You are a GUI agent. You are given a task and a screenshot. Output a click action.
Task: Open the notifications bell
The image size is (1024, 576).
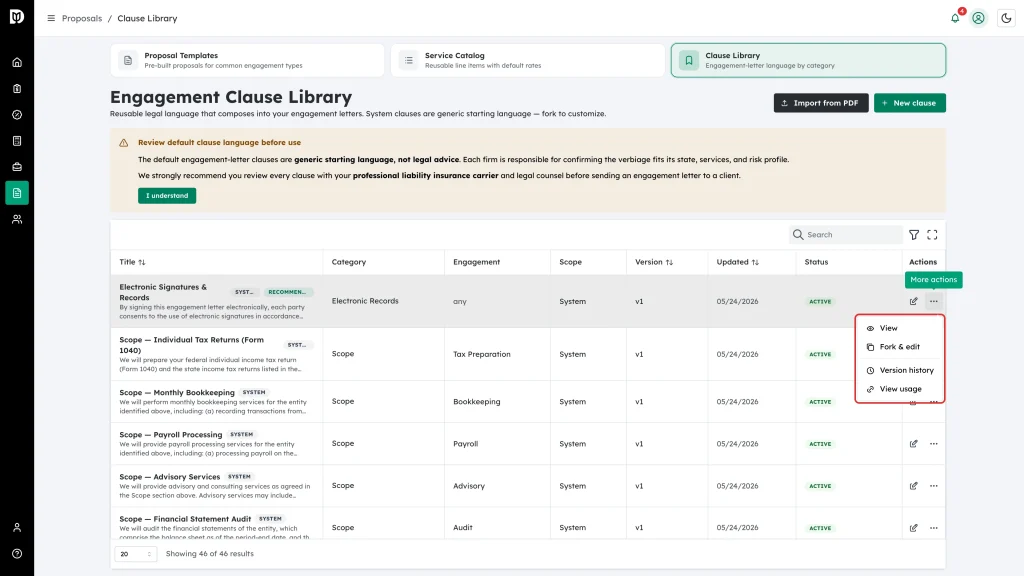coord(955,18)
